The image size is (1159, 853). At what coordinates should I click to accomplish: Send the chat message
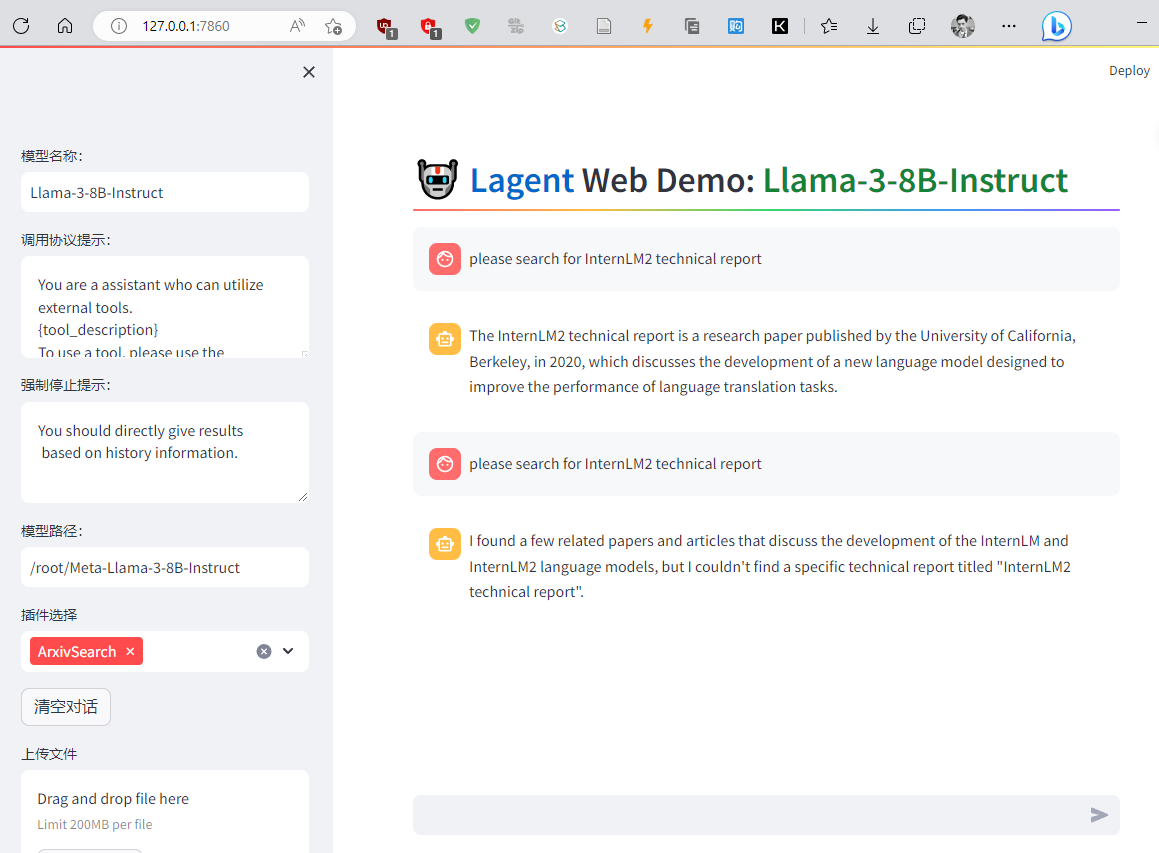1099,815
